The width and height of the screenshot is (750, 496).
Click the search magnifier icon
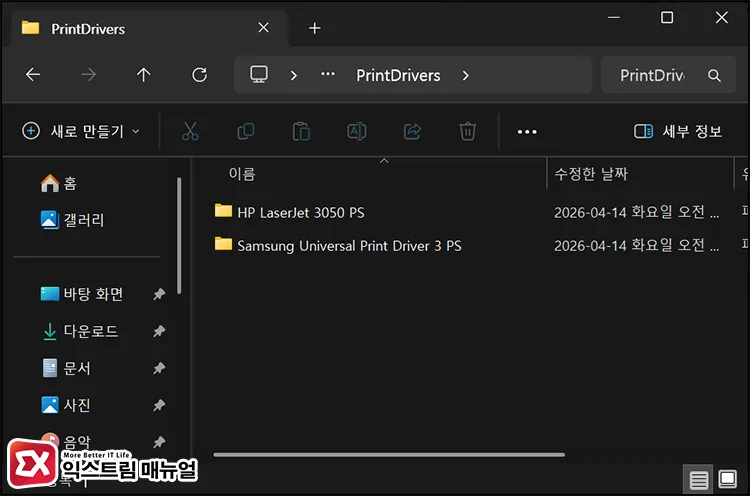click(714, 75)
